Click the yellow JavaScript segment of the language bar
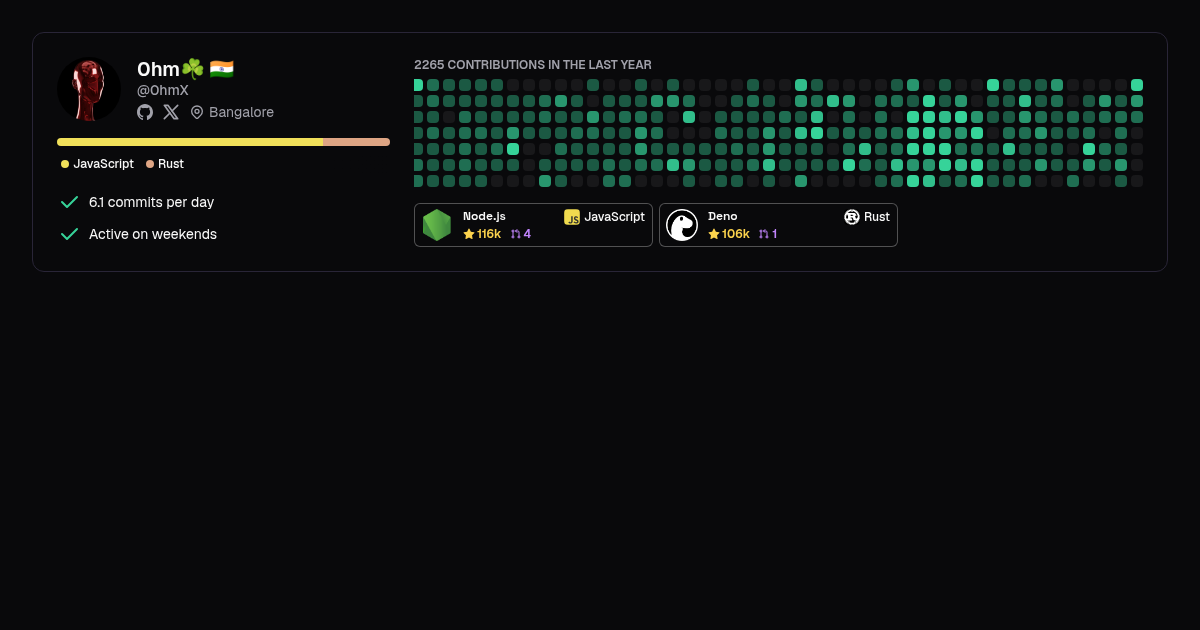 [190, 142]
